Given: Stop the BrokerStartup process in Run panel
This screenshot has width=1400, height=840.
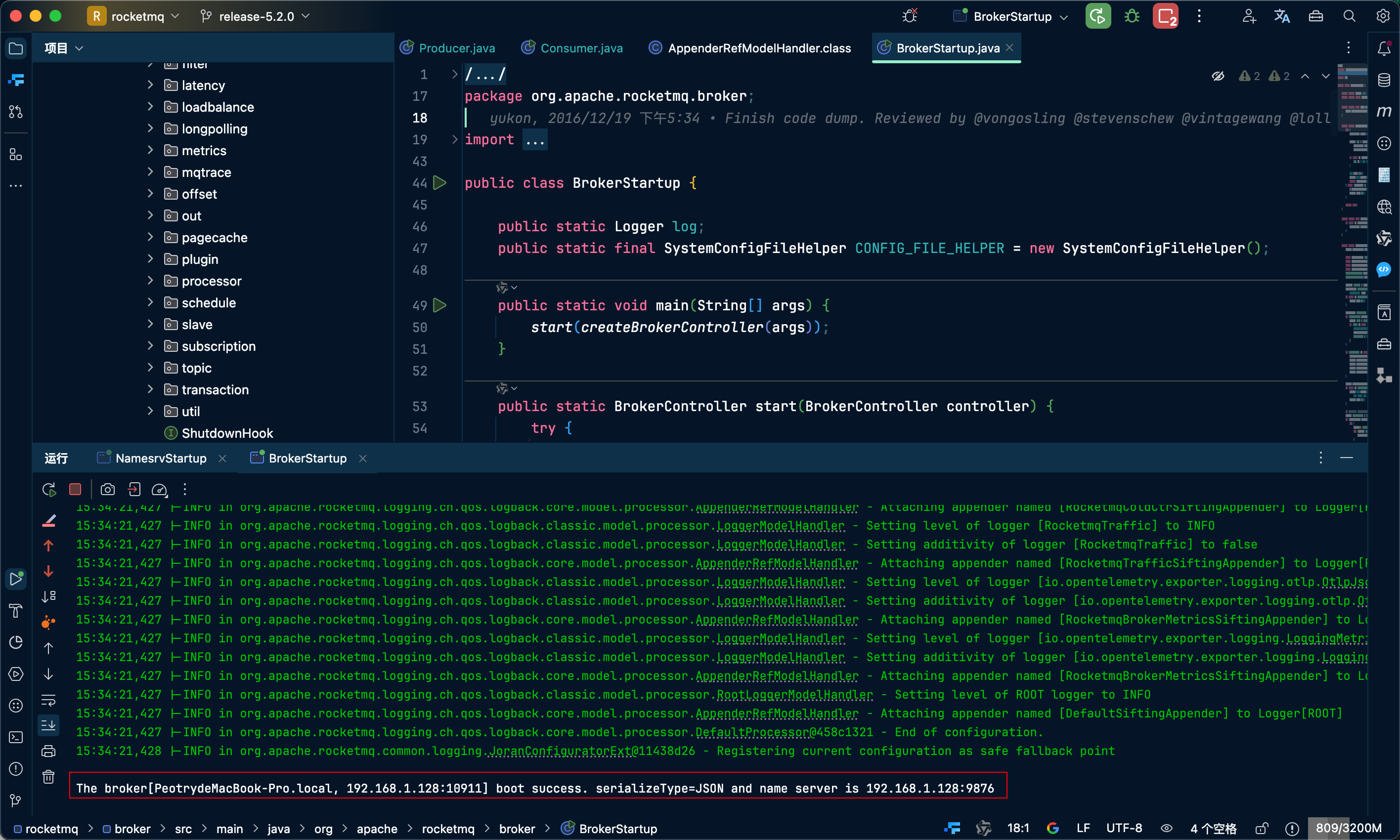Looking at the screenshot, I should click(75, 490).
